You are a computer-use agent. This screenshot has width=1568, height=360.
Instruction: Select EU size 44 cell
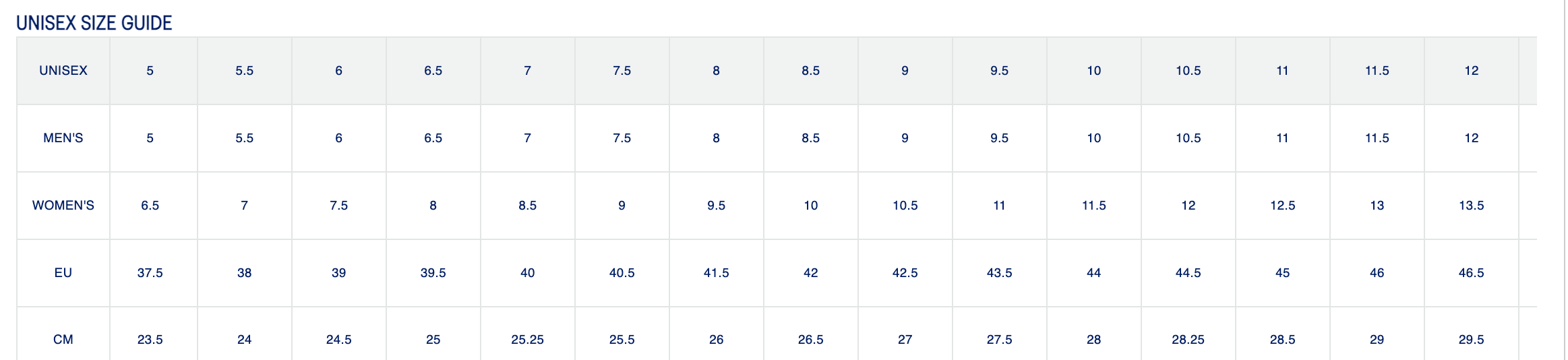[1094, 273]
